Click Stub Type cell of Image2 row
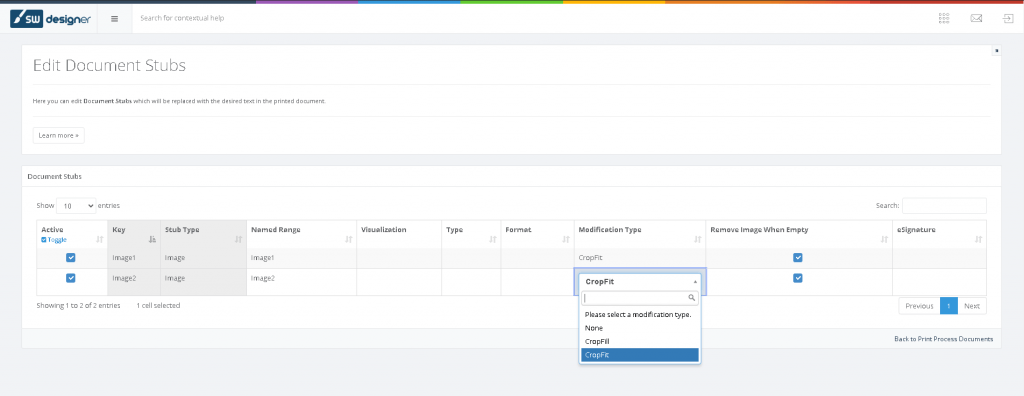 coord(203,282)
